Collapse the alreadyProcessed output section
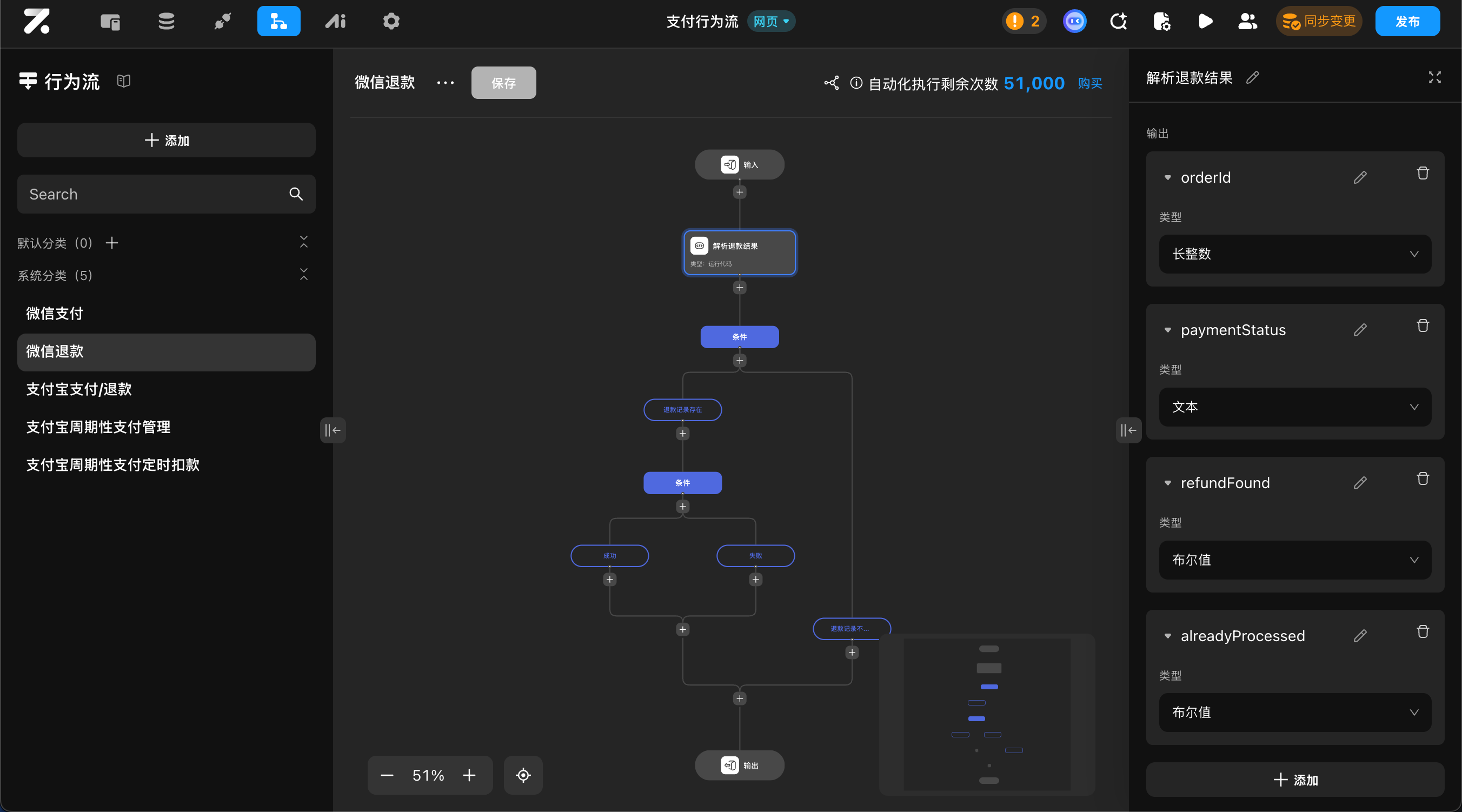The height and width of the screenshot is (812, 1462). [1167, 636]
